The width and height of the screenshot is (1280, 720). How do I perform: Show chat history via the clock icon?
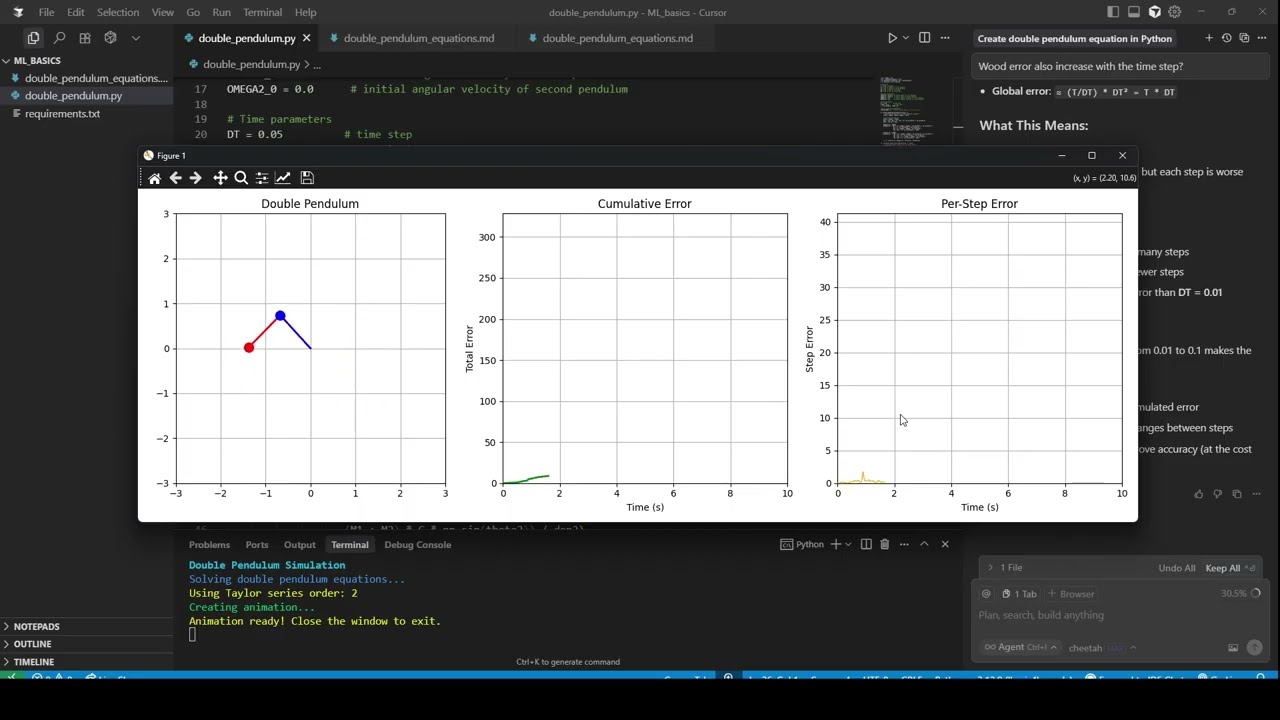click(1226, 38)
